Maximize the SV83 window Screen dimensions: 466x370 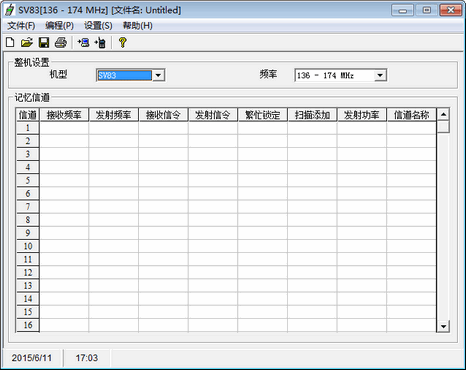(427, 10)
